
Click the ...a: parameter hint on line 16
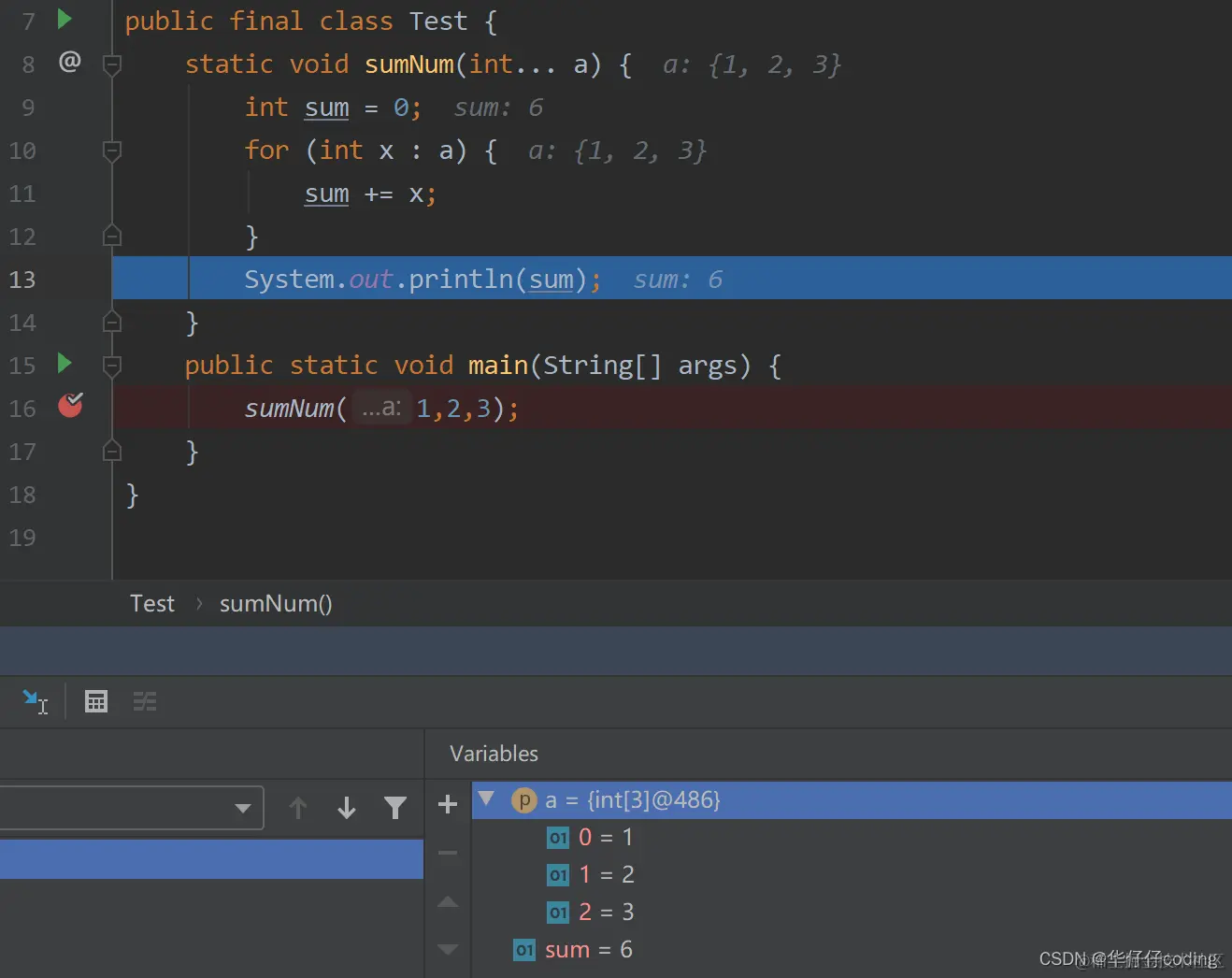tap(381, 408)
